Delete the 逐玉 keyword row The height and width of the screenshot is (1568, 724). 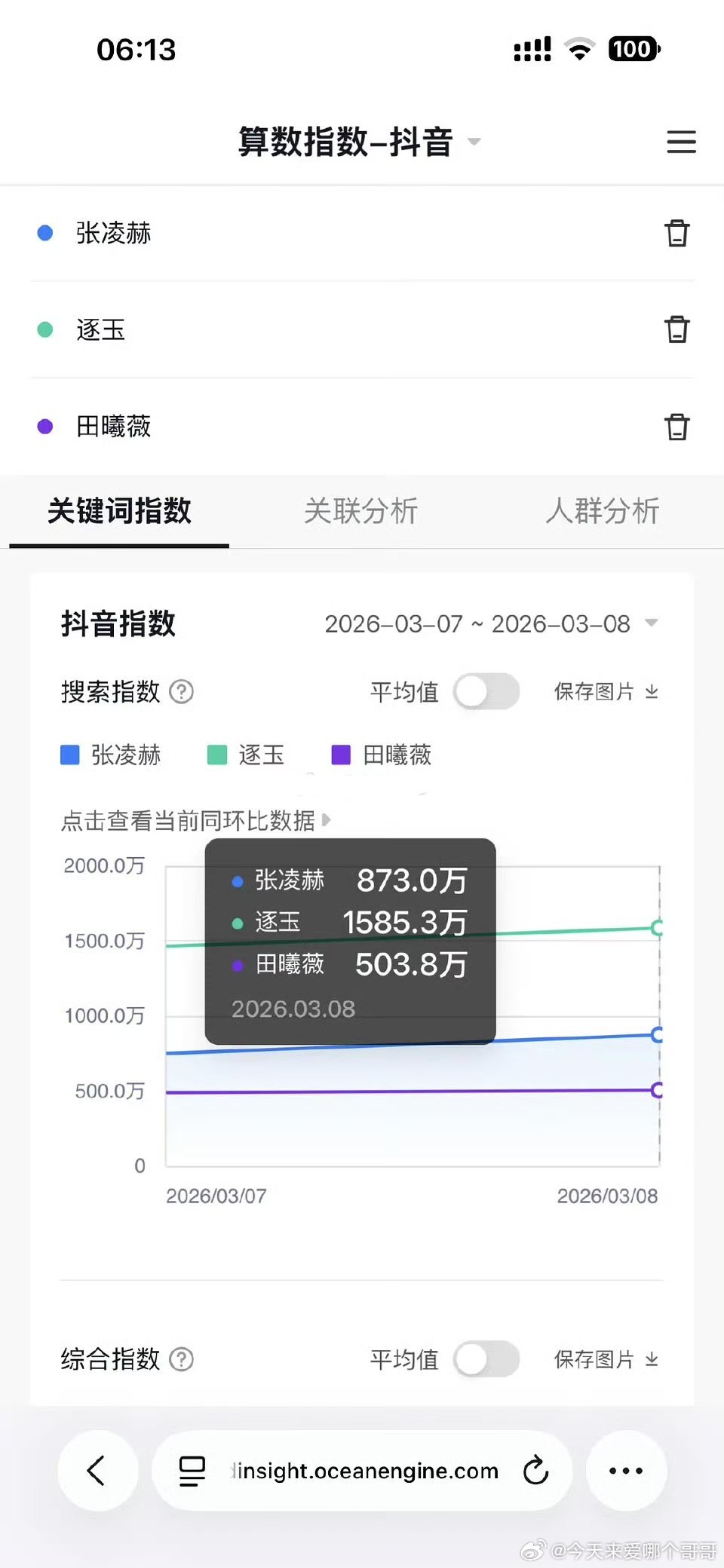(x=676, y=329)
